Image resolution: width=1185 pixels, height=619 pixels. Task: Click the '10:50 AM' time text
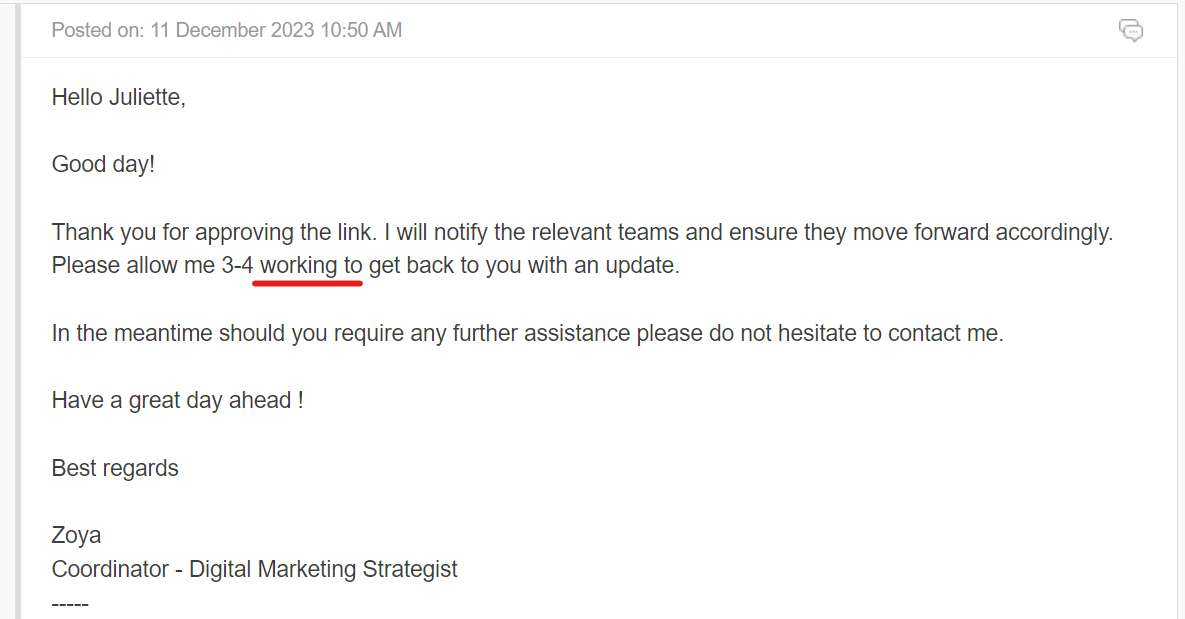coord(361,30)
